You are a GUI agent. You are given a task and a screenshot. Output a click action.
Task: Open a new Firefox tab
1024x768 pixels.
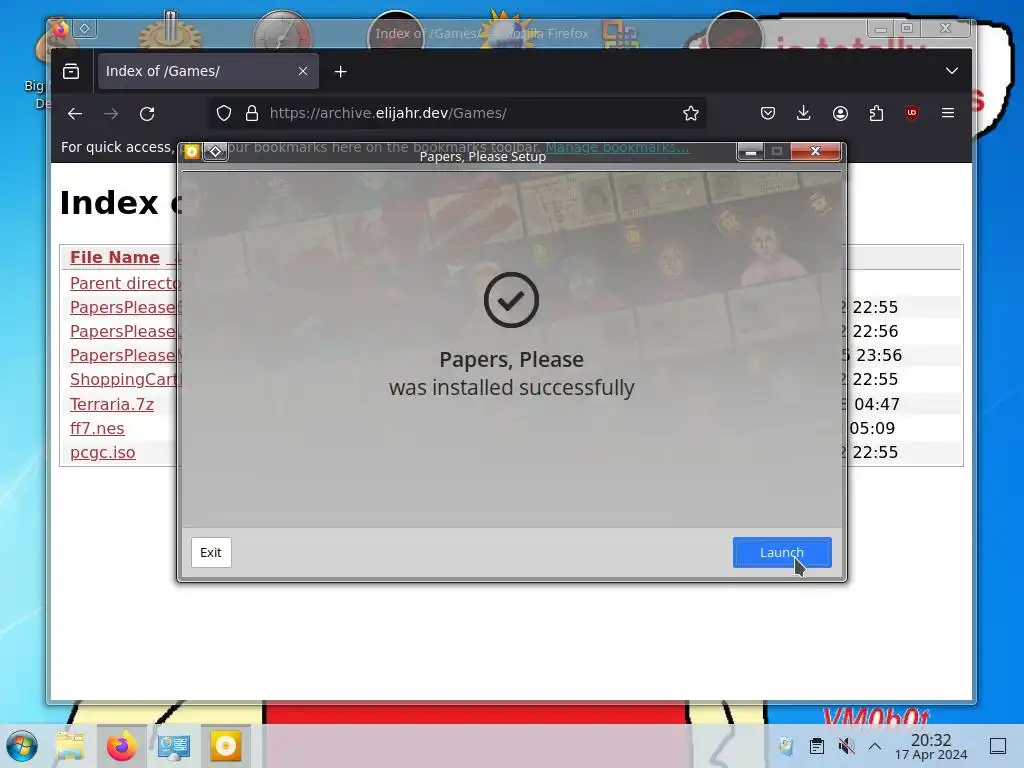tap(340, 71)
